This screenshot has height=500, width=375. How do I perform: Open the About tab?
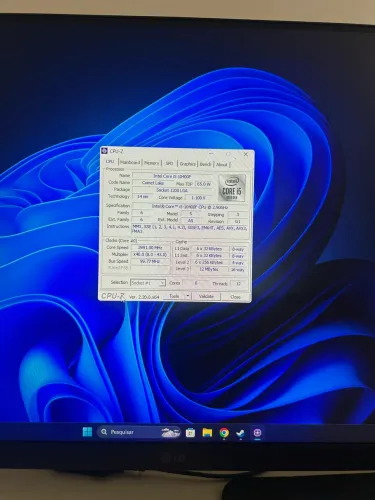pyautogui.click(x=222, y=164)
